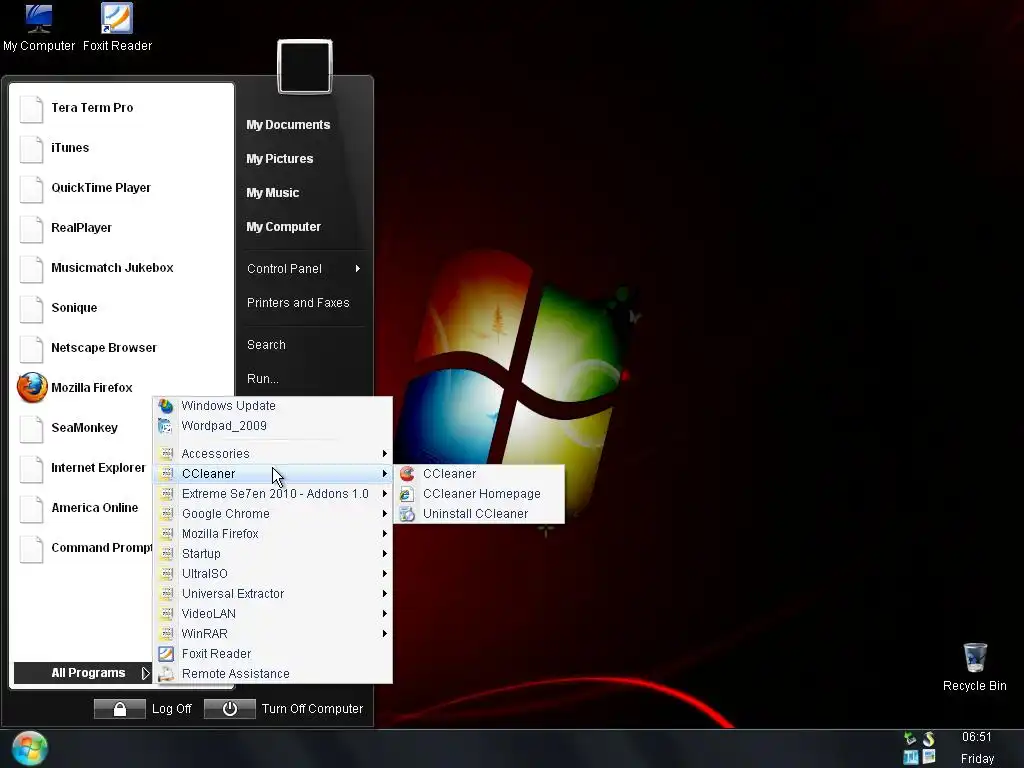1024x768 pixels.
Task: Expand the Control Panel submenu arrow
Action: point(358,268)
